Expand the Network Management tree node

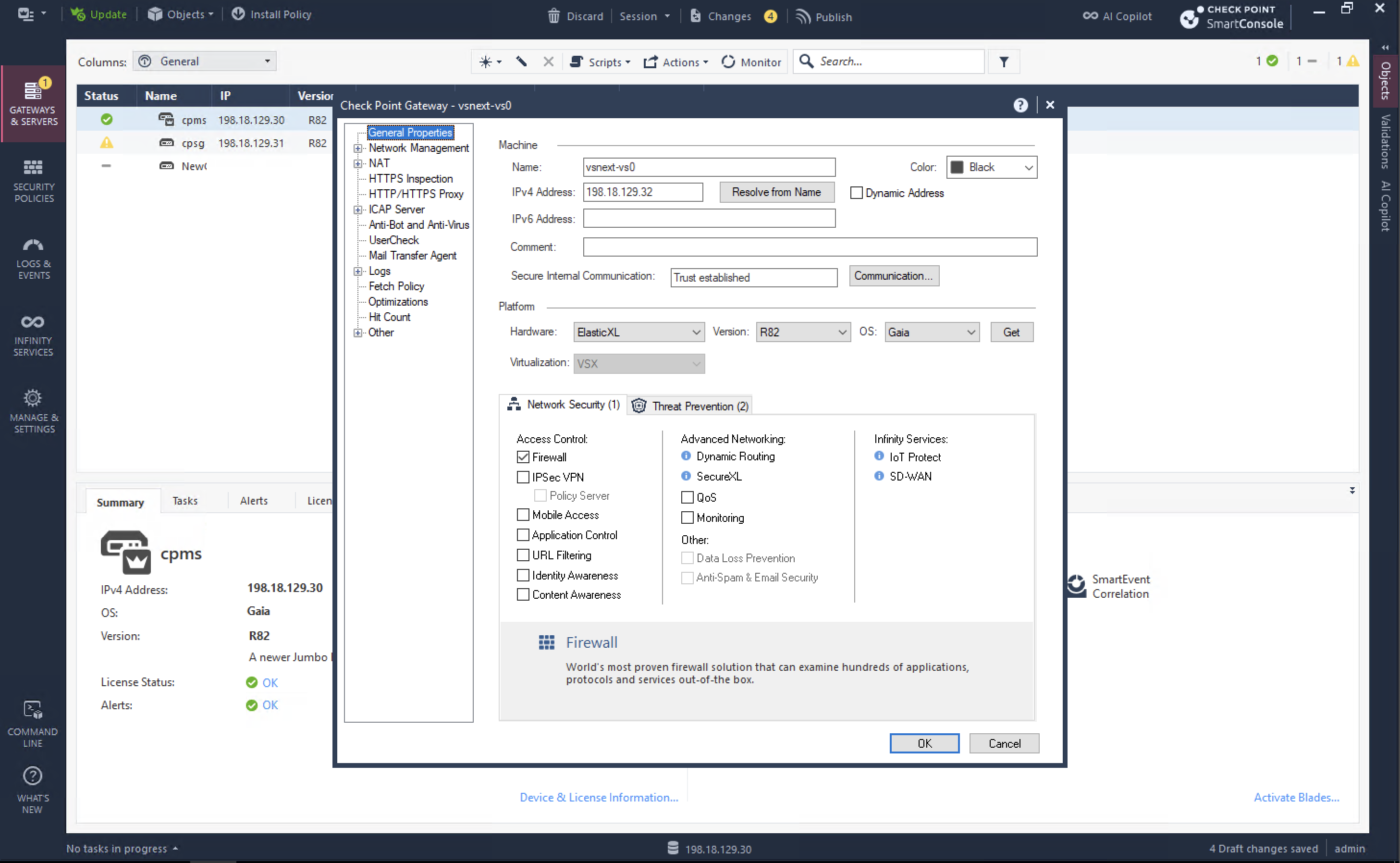358,148
